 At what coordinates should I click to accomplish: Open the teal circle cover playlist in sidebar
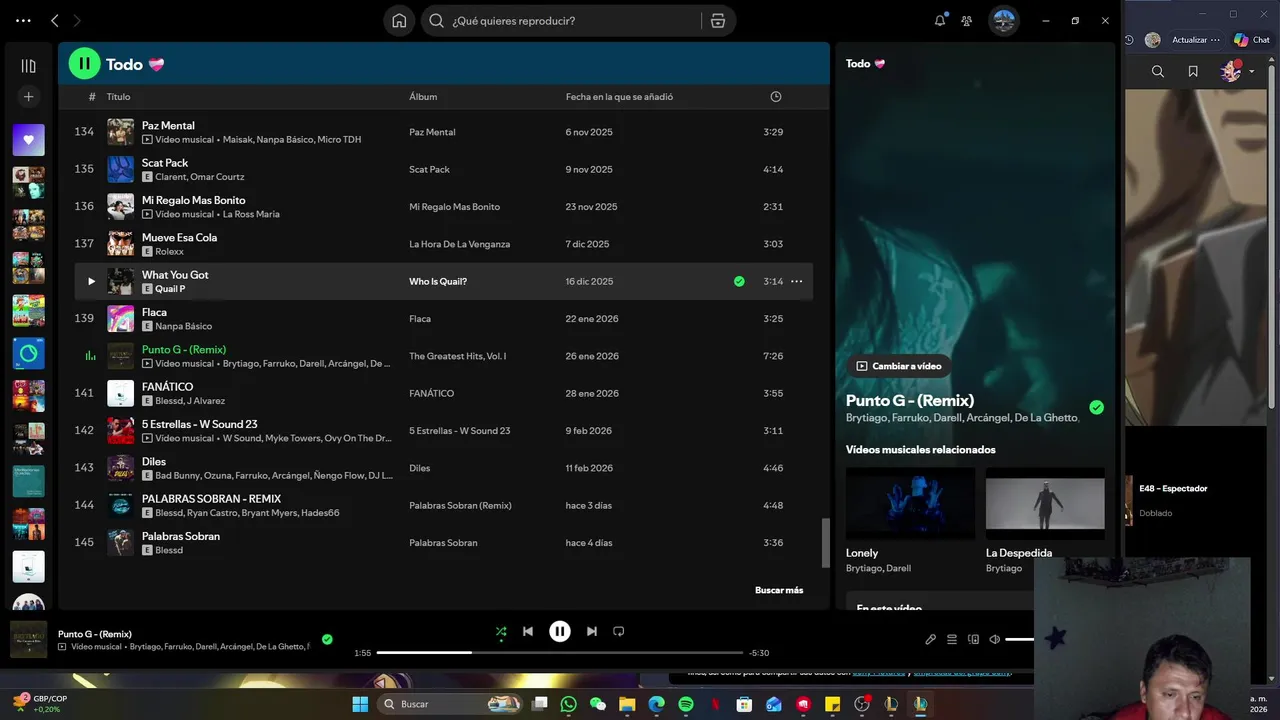pyautogui.click(x=28, y=353)
